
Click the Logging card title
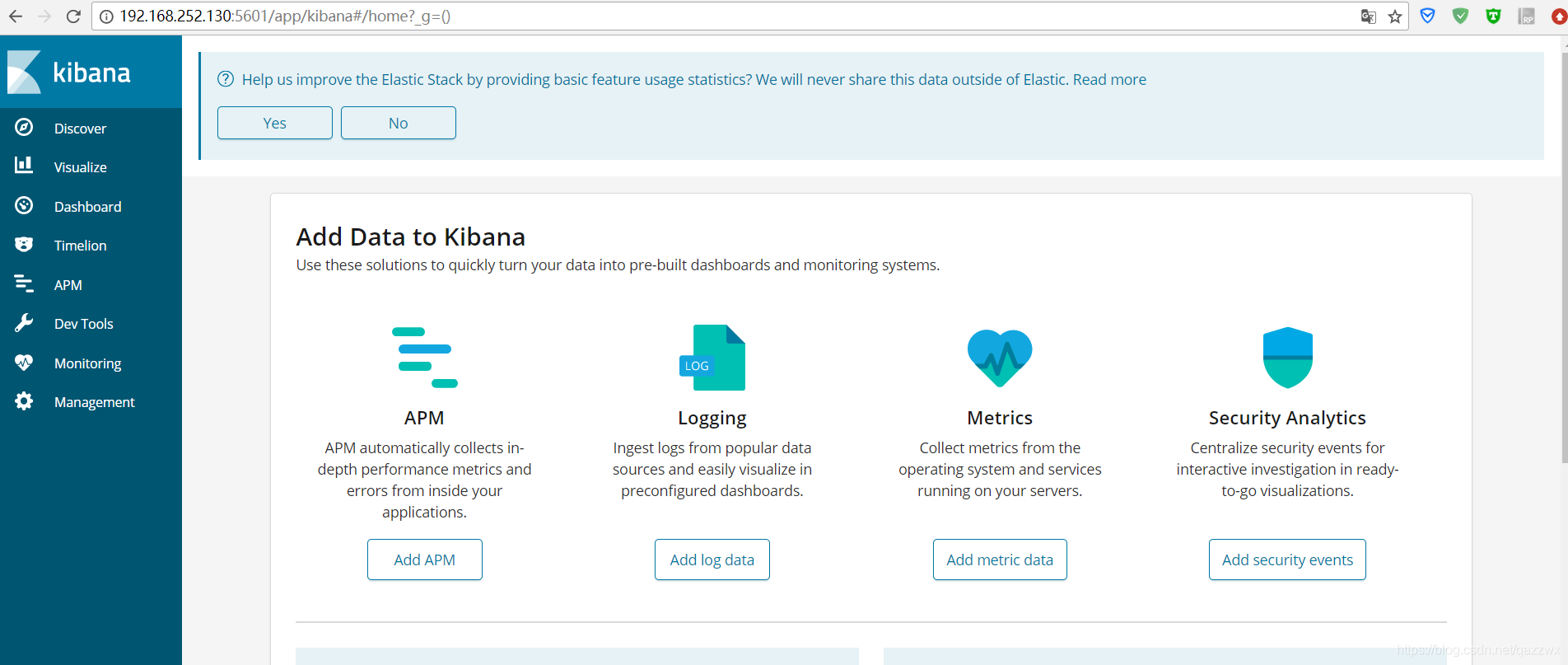[712, 418]
